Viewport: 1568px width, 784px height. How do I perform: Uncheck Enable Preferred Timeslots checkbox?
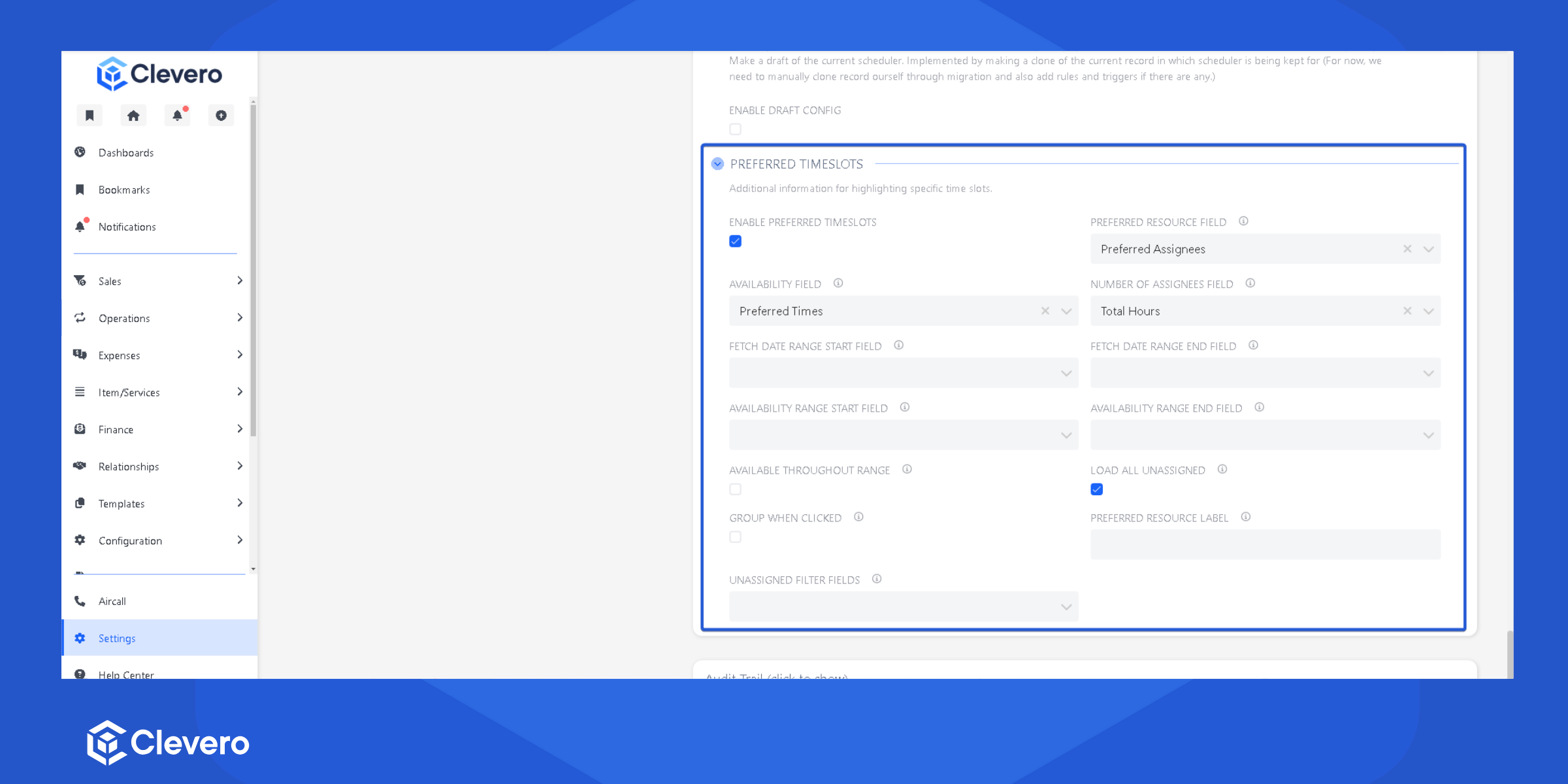click(736, 241)
